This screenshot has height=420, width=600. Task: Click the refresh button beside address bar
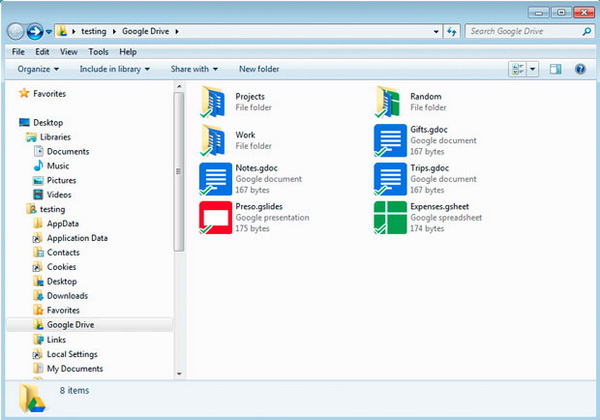tap(452, 32)
